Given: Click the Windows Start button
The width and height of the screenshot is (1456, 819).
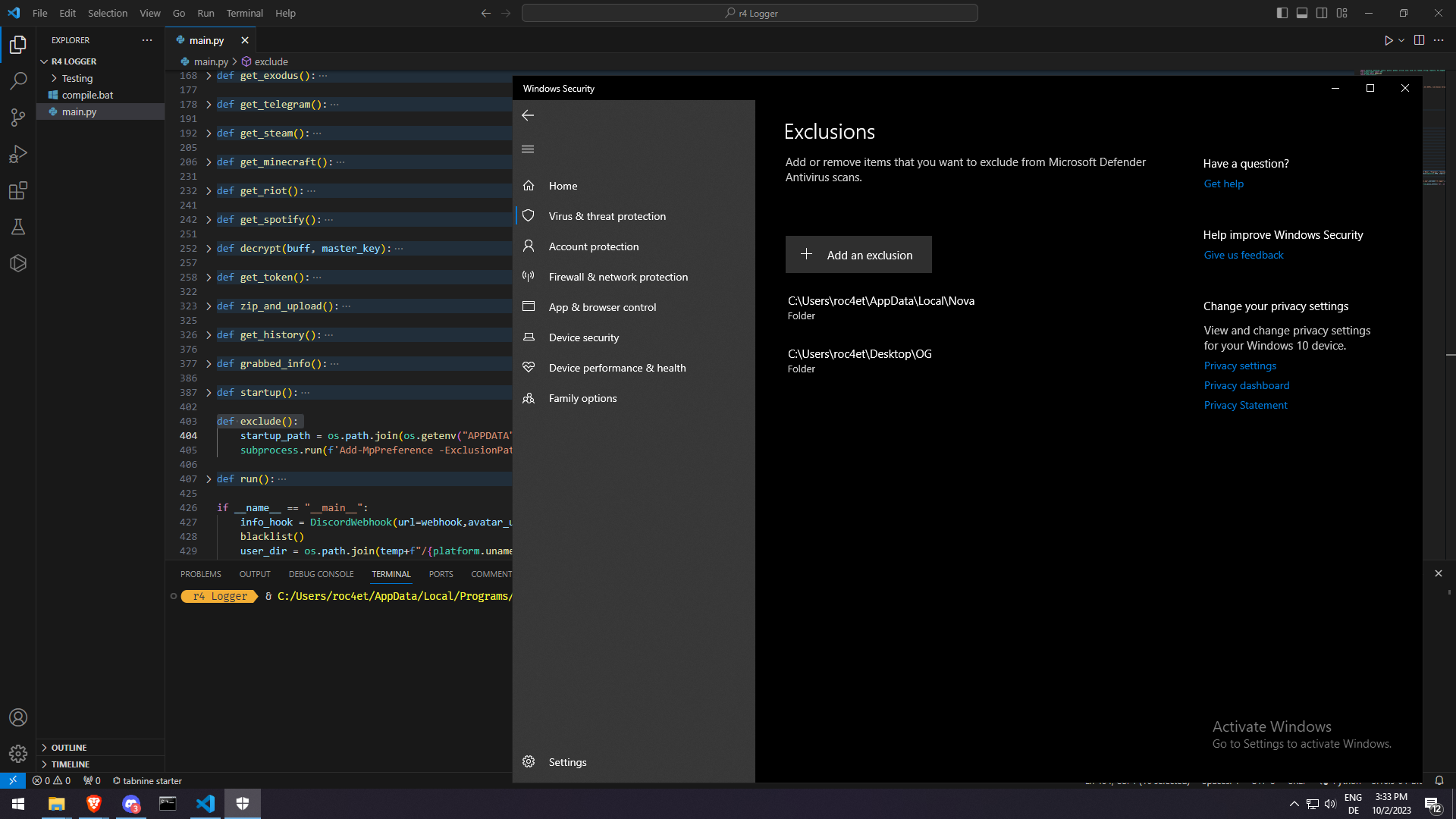Looking at the screenshot, I should tap(18, 804).
